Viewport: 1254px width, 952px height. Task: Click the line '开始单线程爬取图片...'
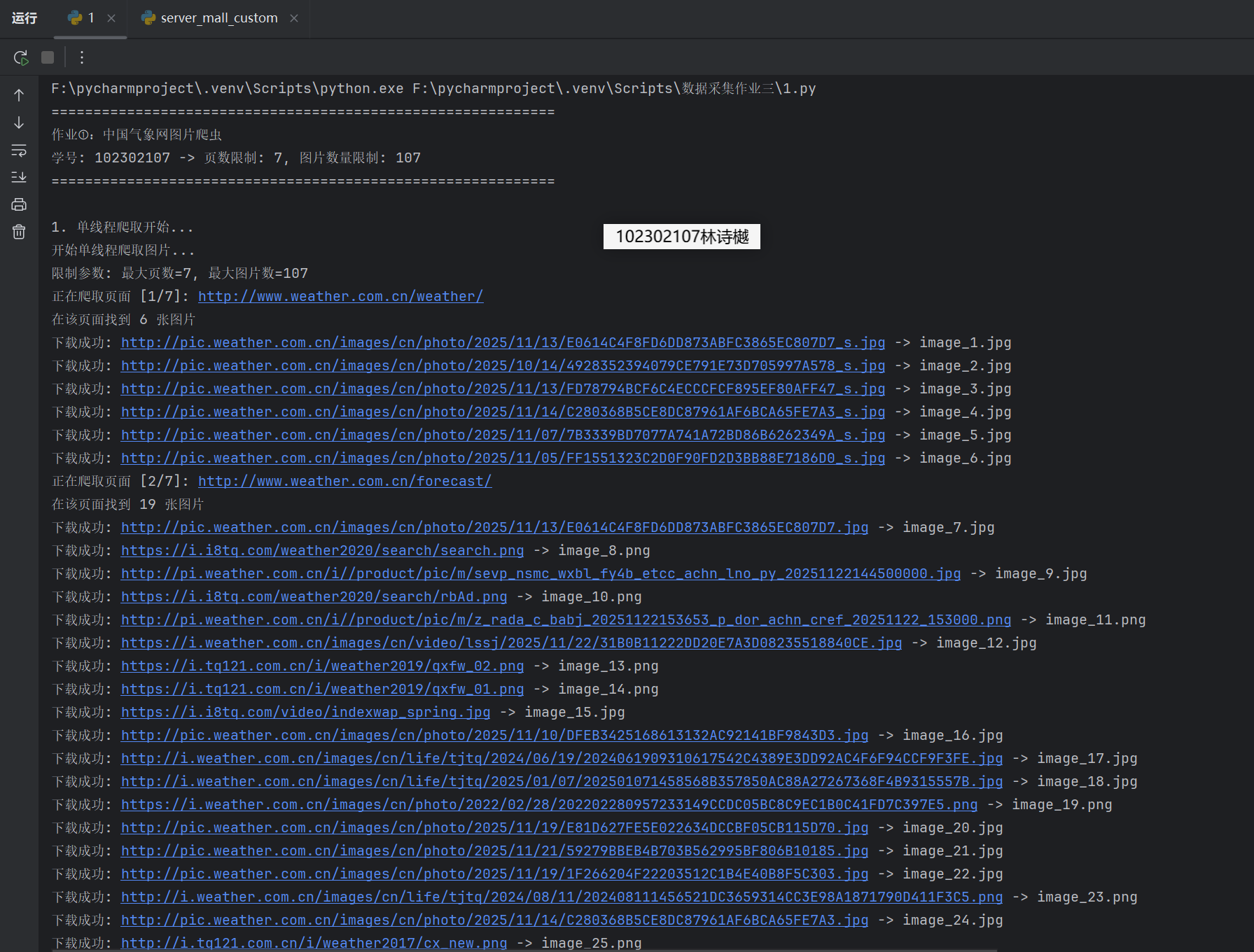(123, 251)
